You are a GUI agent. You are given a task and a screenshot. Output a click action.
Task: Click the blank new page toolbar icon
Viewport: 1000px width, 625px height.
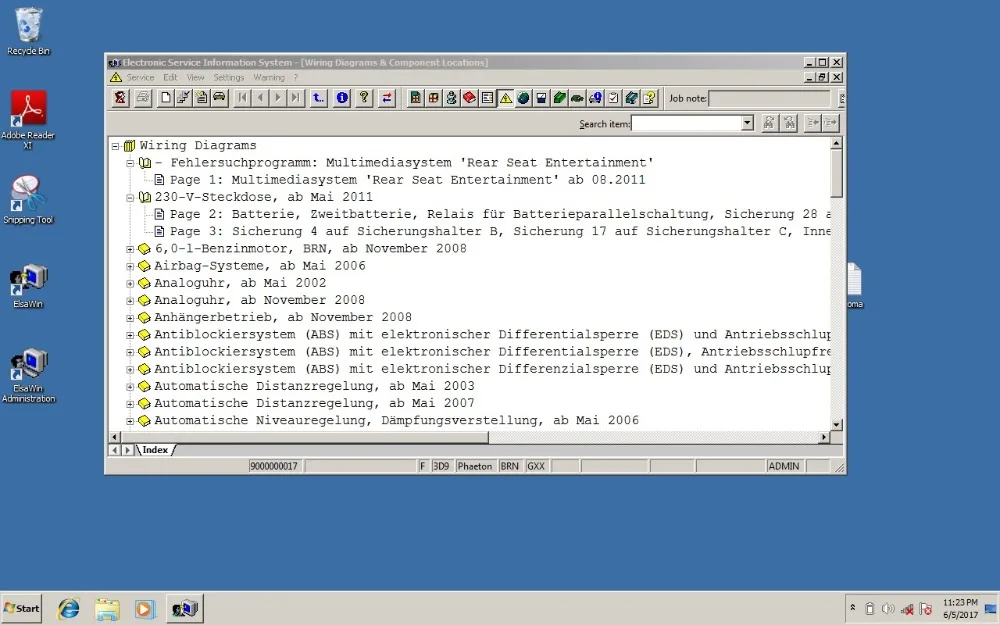coord(166,98)
